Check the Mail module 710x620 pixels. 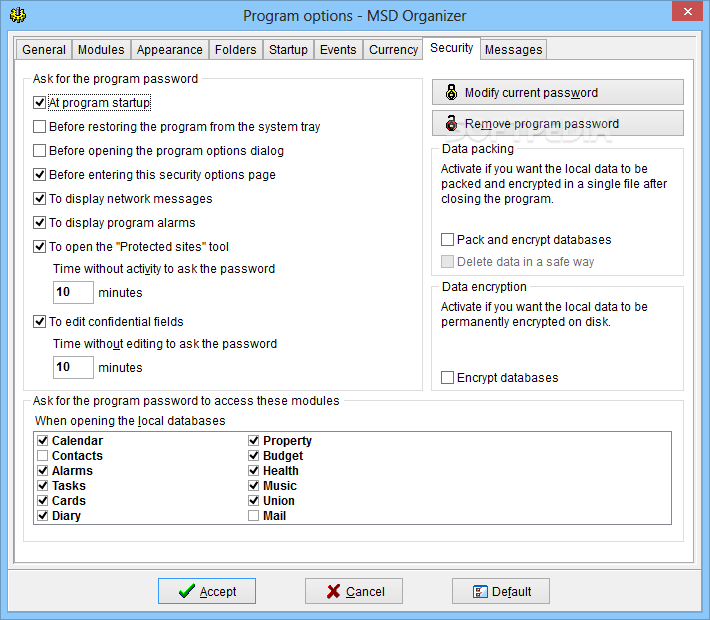click(254, 515)
